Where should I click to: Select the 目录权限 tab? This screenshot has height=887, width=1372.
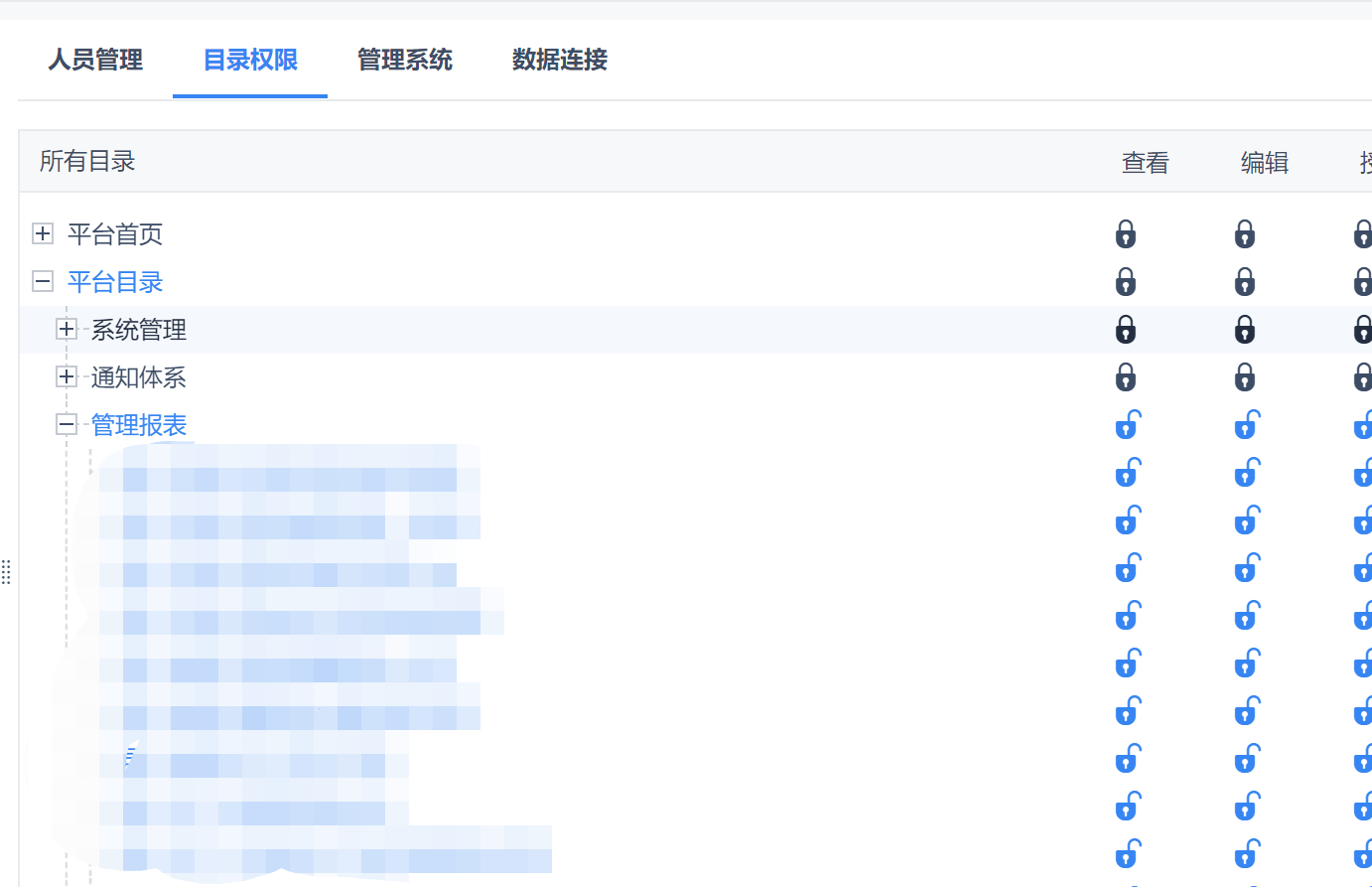point(250,60)
